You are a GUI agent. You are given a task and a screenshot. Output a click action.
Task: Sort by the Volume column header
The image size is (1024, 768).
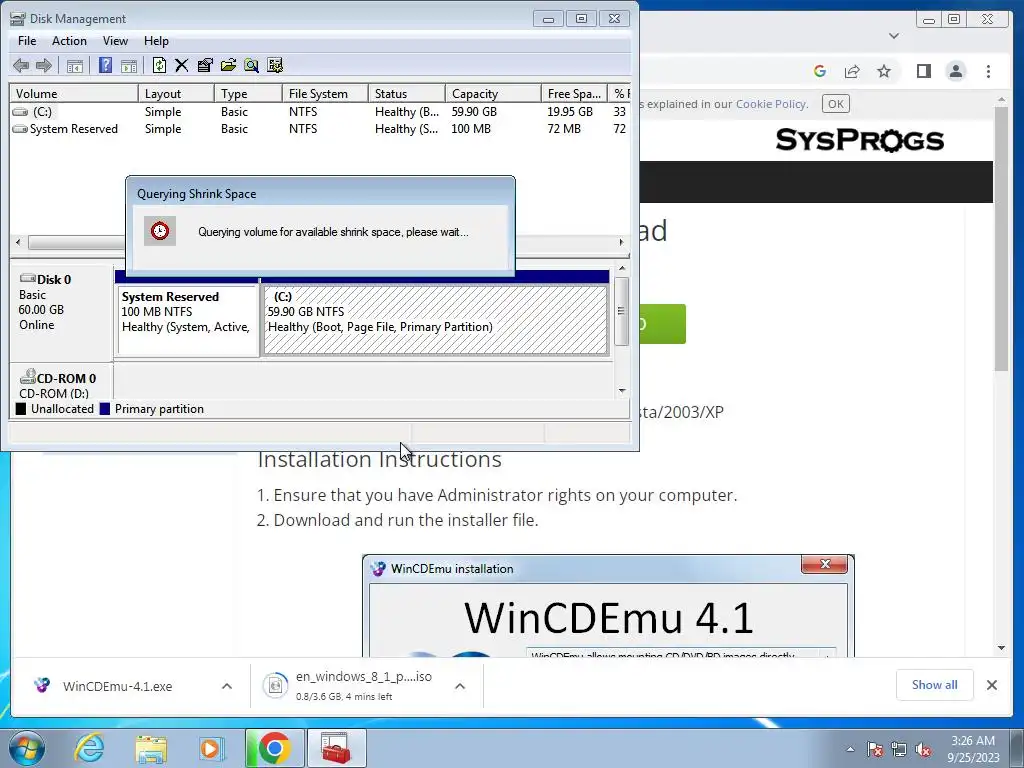tap(74, 93)
